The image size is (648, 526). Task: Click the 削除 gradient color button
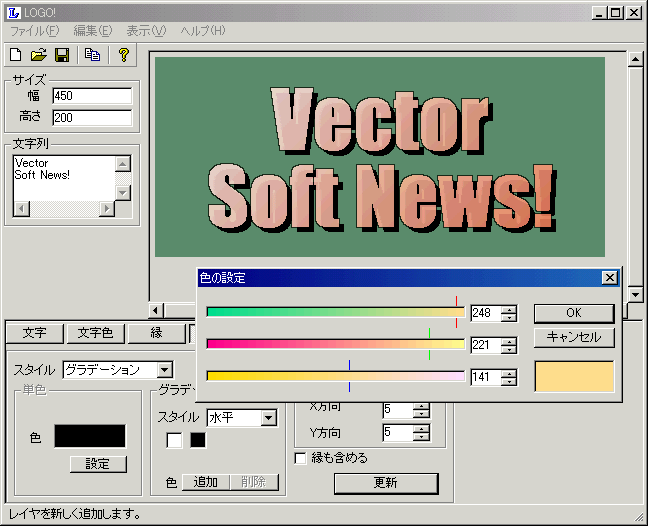[x=254, y=482]
